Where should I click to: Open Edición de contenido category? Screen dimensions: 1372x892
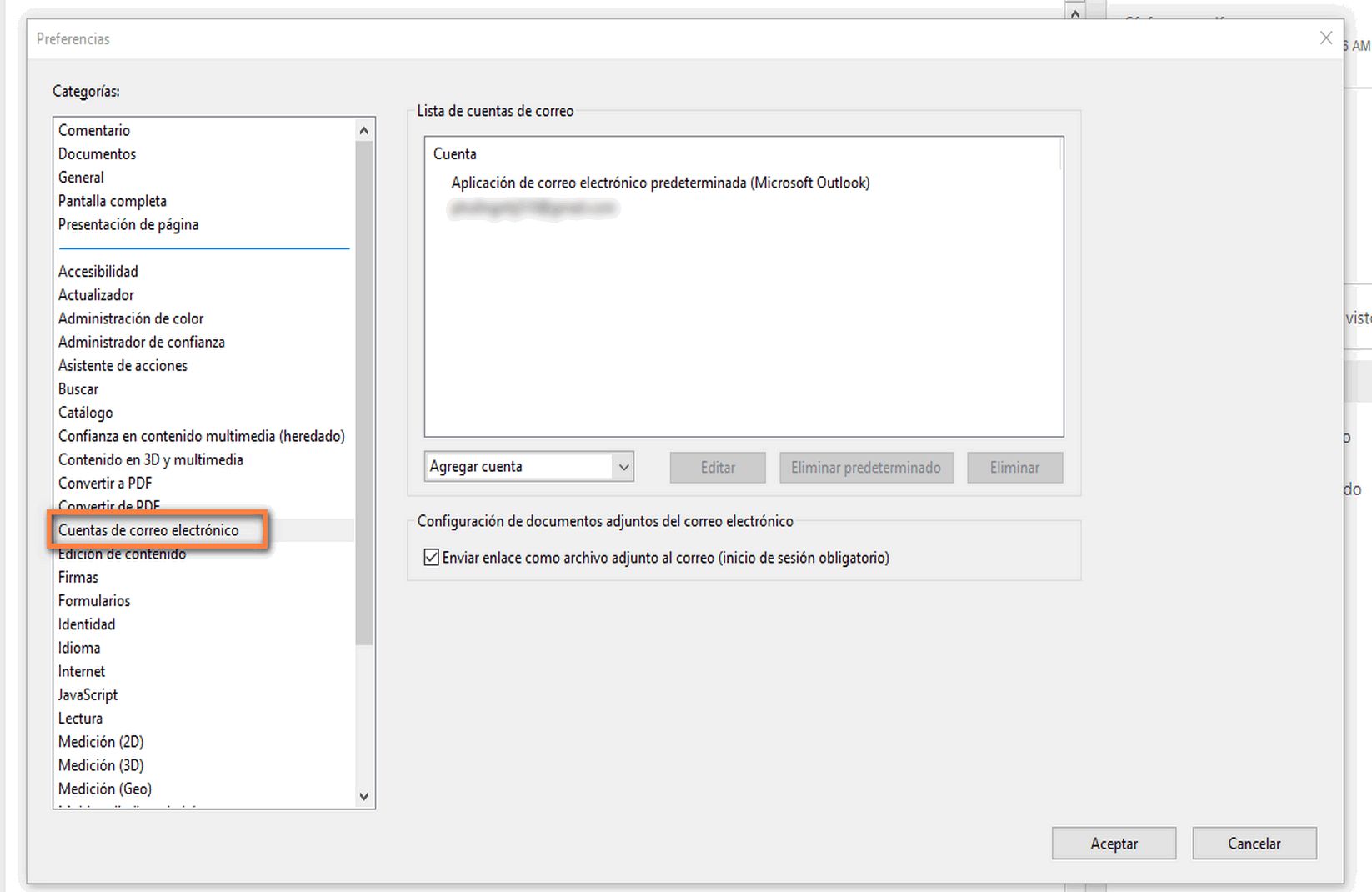tap(122, 554)
